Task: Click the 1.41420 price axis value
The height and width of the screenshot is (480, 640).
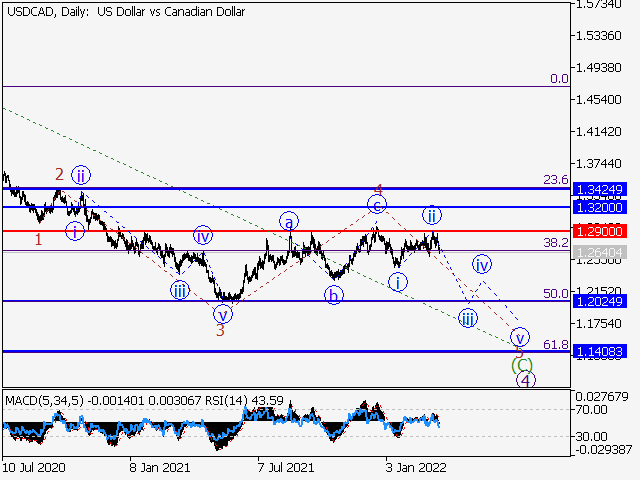Action: click(x=599, y=132)
